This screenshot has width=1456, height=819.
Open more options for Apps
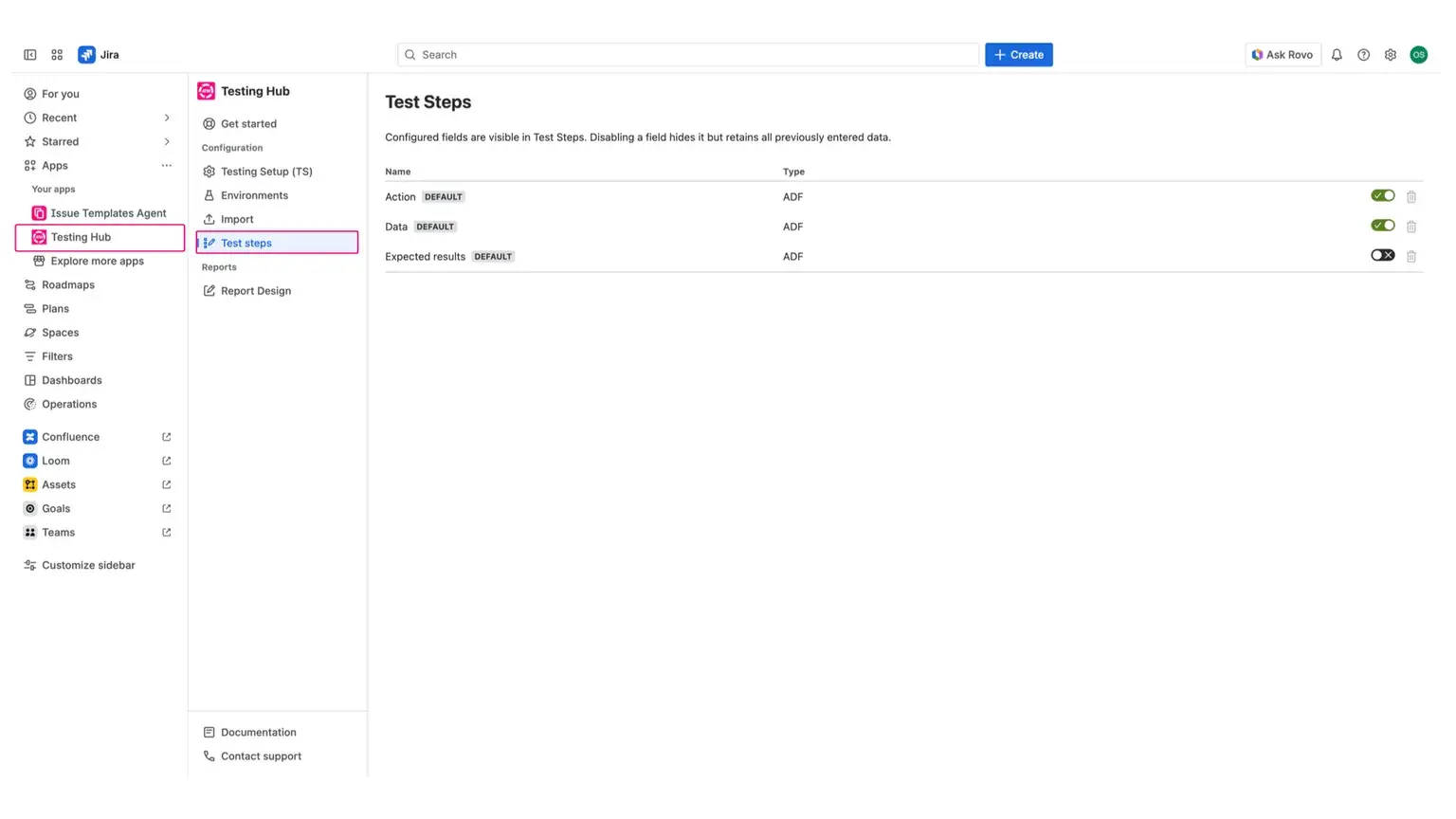[167, 165]
